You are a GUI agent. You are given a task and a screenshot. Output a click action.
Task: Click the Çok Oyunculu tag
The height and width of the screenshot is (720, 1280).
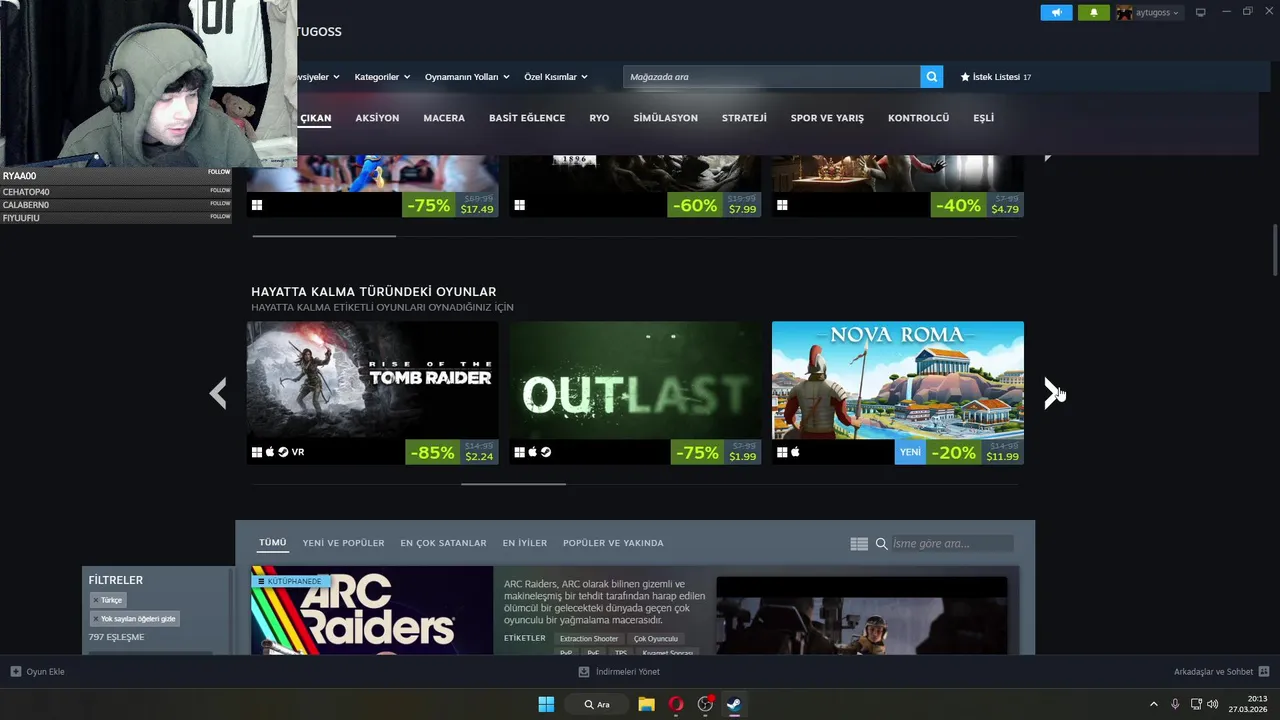(656, 639)
